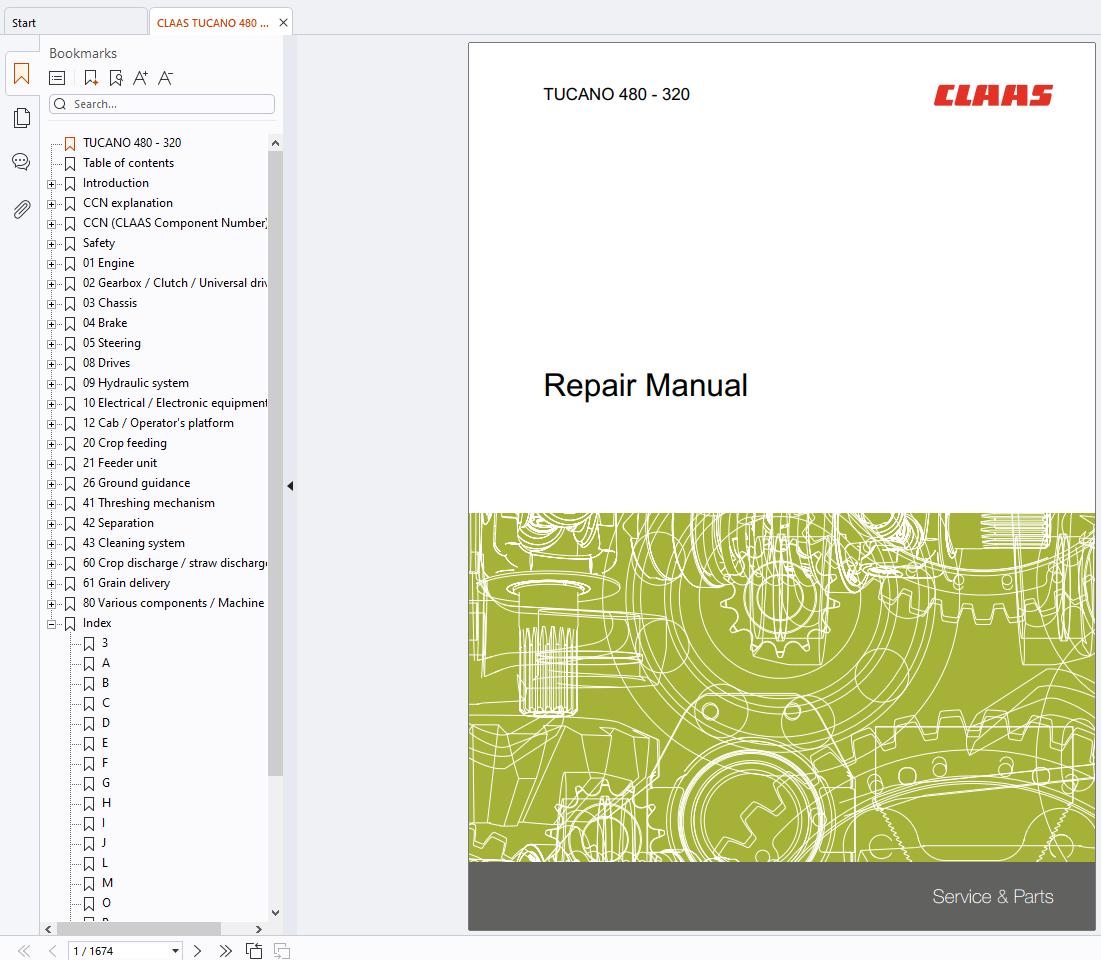Select the CCN (CLAAS Component Number) bookmark
1101x960 pixels.
tap(175, 223)
